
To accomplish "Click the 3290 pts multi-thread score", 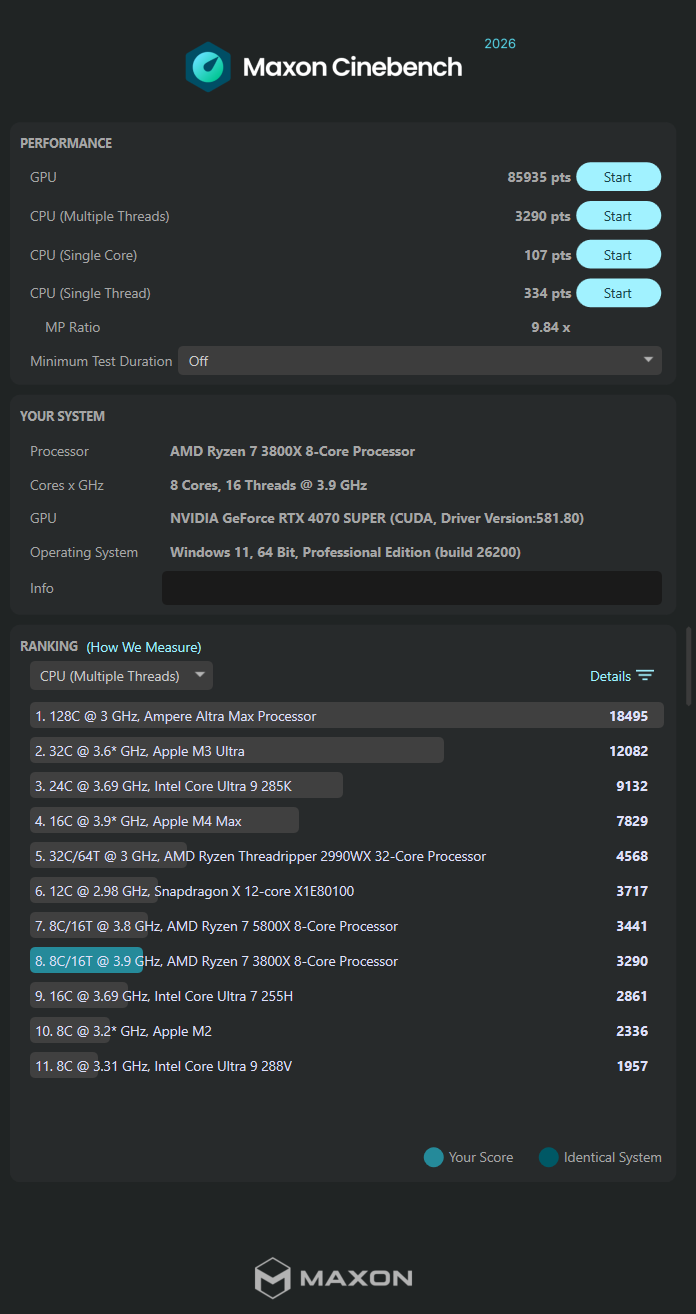I will click(543, 216).
